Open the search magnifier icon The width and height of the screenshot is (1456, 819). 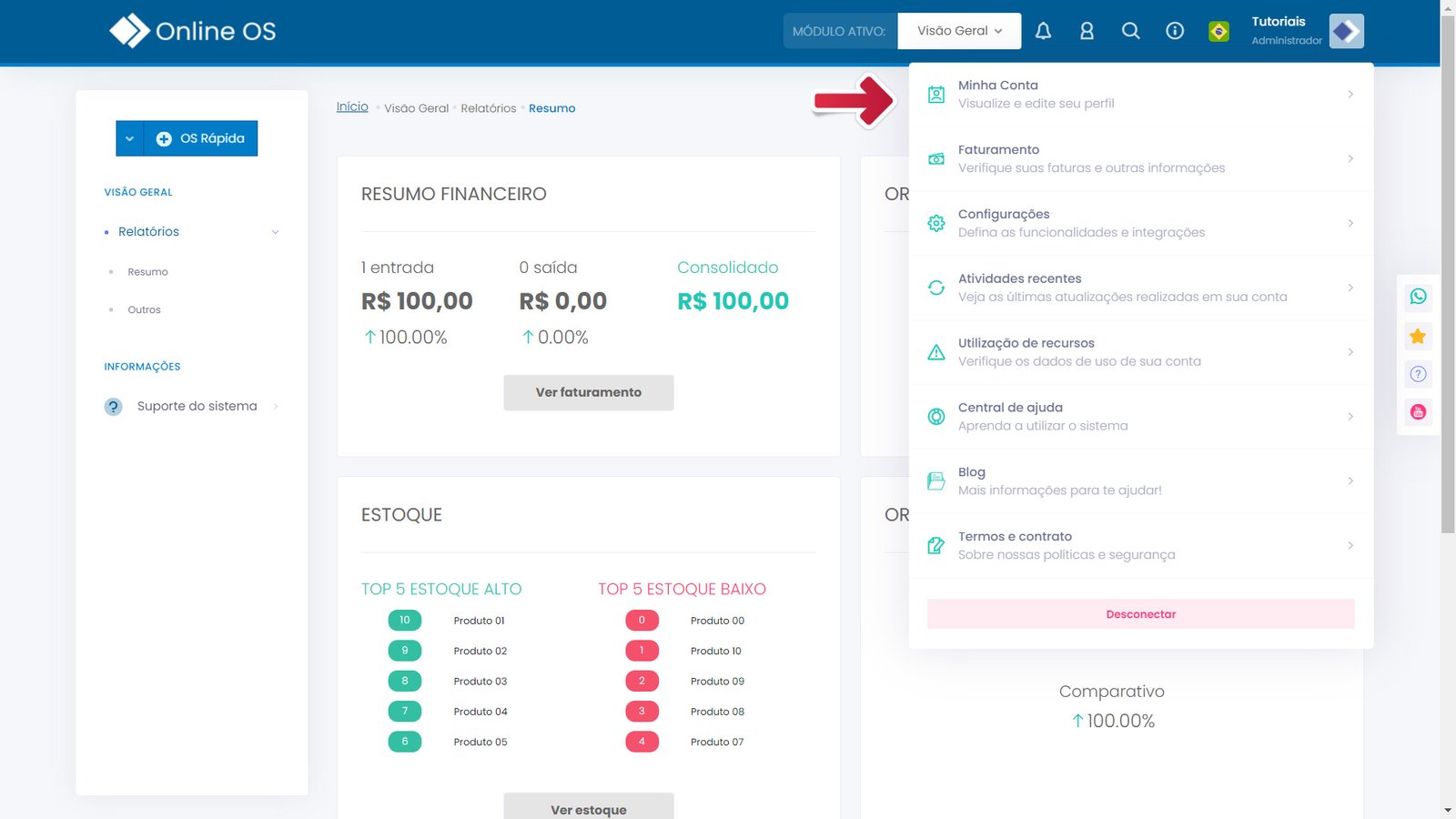pos(1130,31)
